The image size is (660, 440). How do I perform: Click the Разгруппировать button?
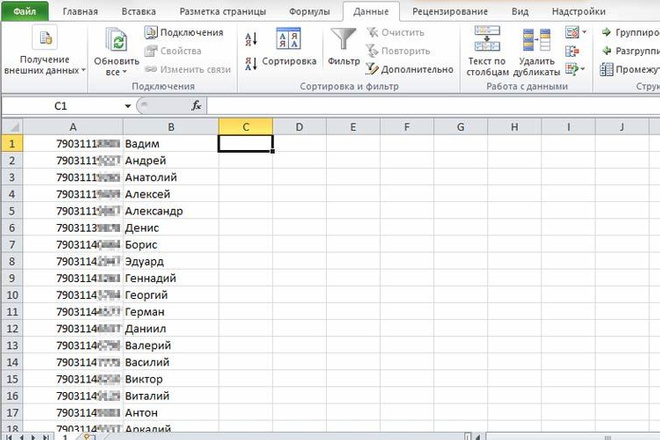click(630, 51)
